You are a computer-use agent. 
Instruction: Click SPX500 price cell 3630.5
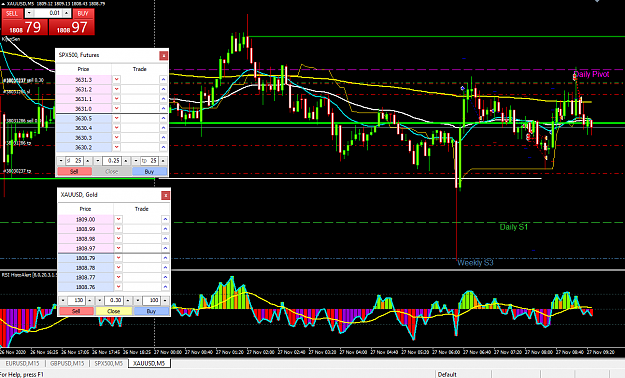coord(83,118)
